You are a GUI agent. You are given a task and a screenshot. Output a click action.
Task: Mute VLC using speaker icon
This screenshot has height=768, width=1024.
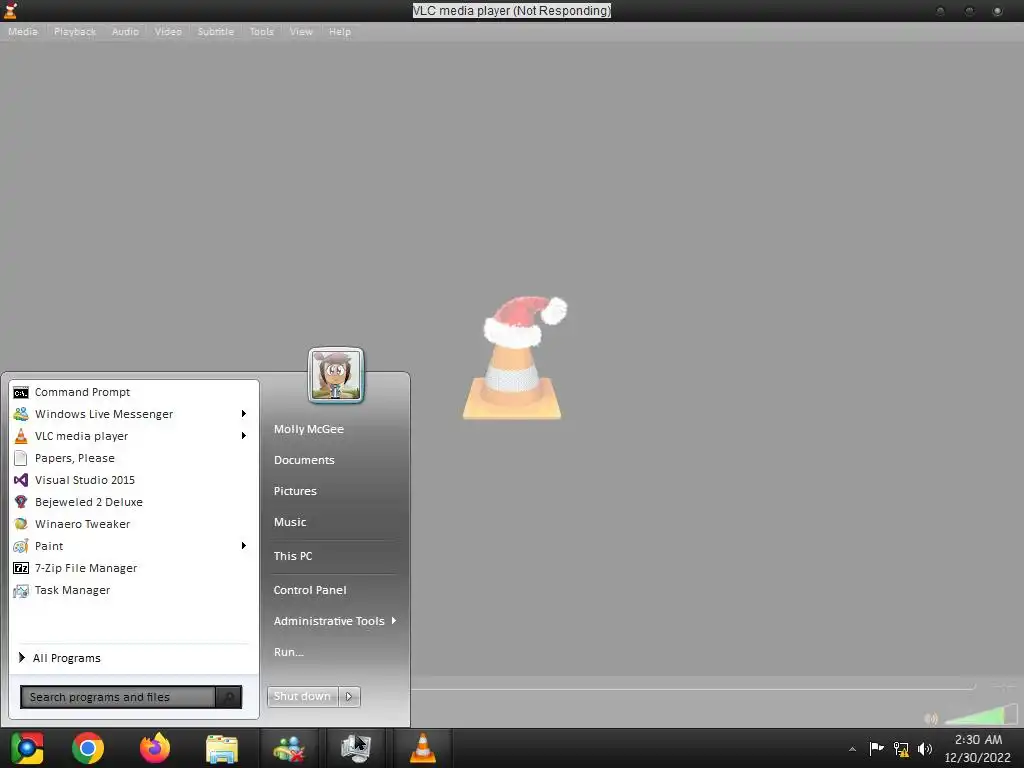pyautogui.click(x=931, y=718)
